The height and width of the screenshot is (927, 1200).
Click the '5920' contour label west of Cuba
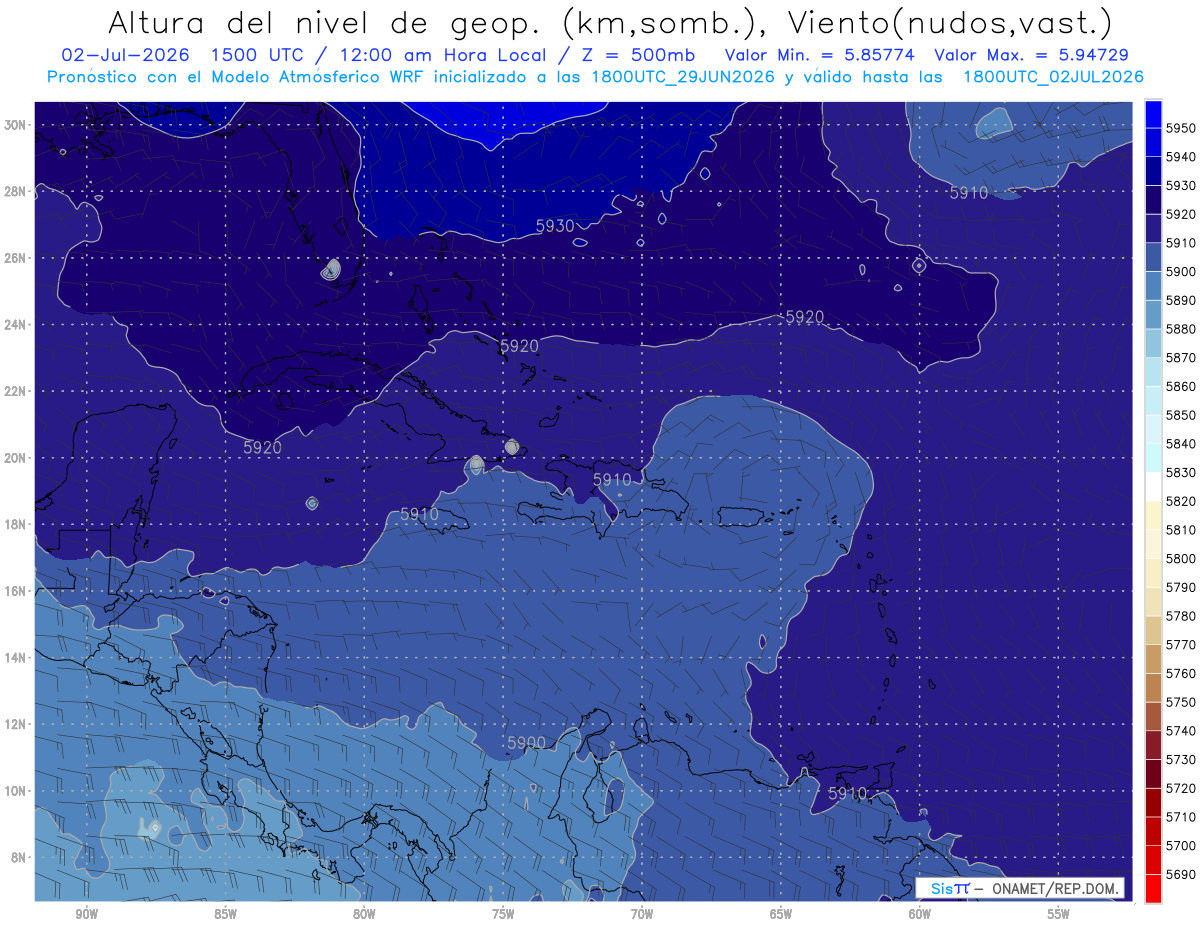tap(262, 448)
